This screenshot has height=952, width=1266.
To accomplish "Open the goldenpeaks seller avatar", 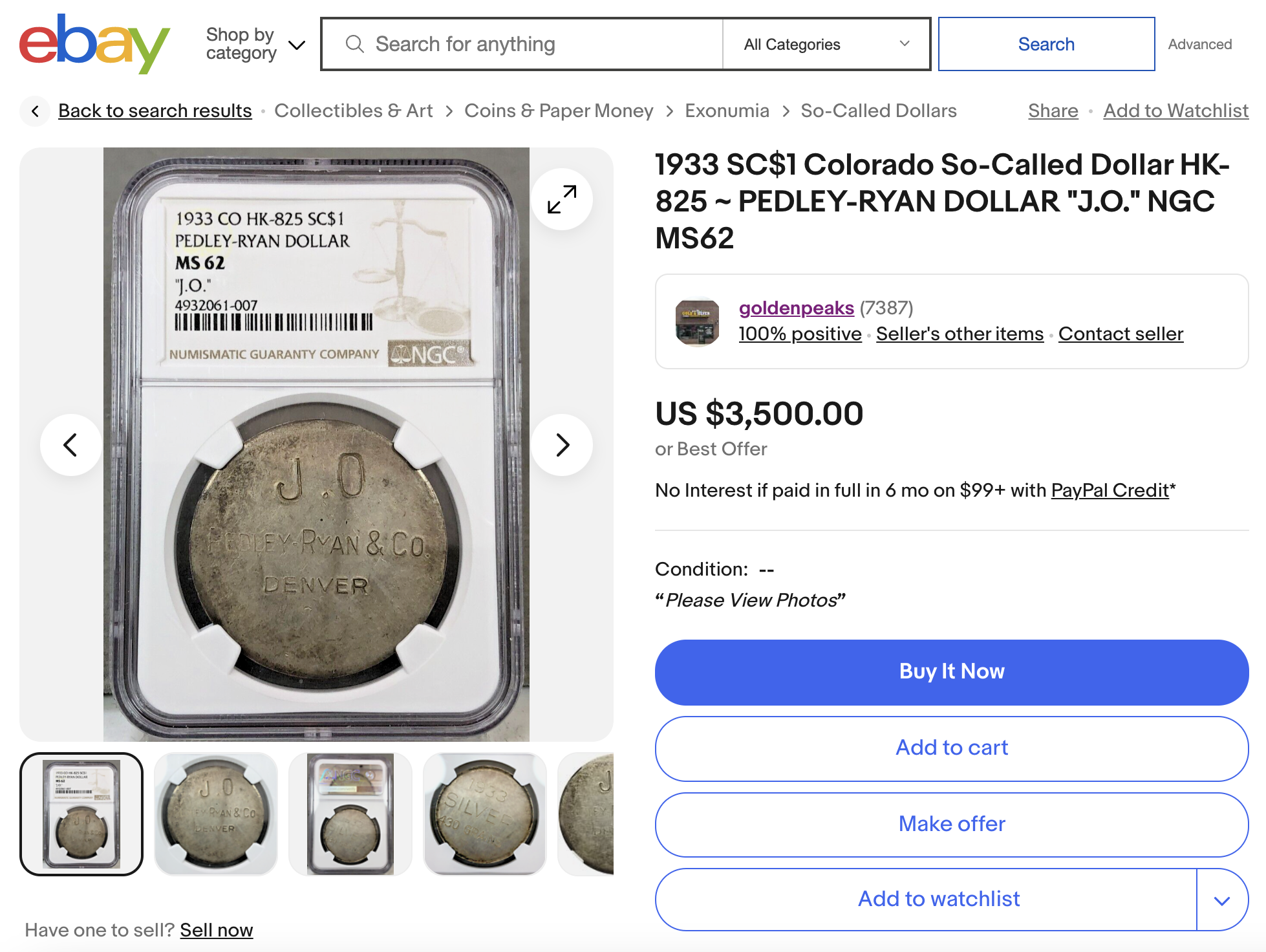I will [697, 321].
